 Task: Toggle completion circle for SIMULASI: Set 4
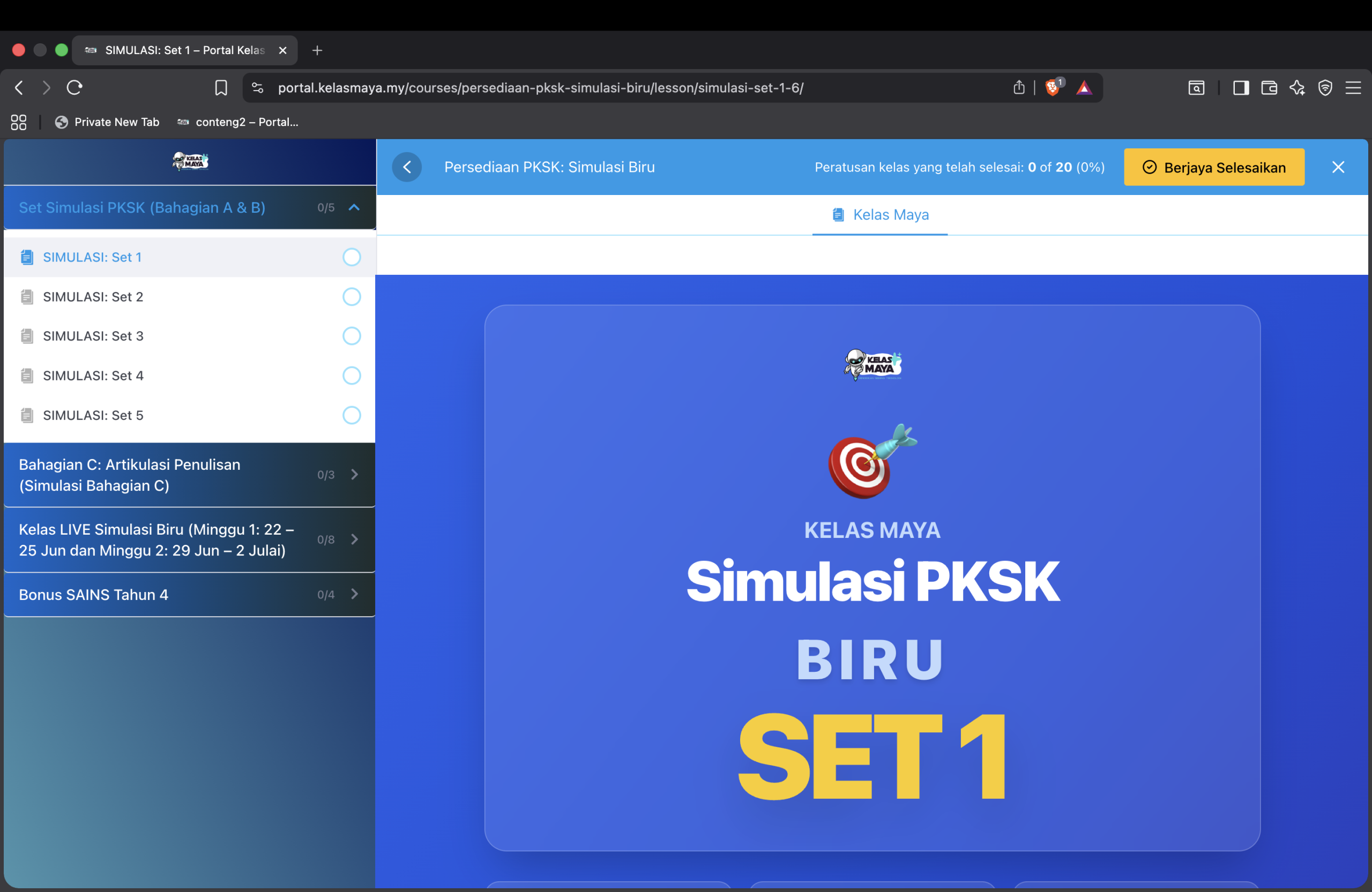coord(352,376)
